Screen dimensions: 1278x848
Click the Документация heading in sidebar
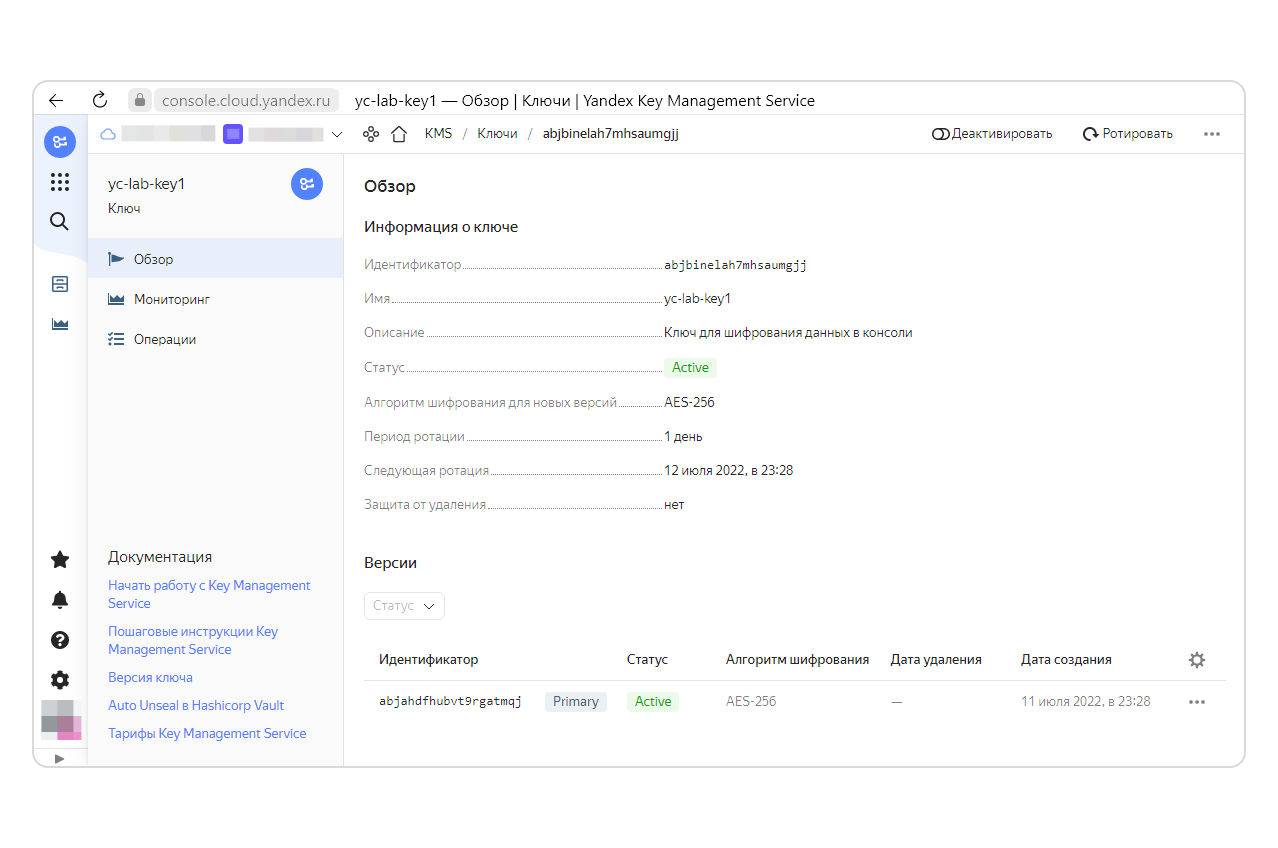160,557
